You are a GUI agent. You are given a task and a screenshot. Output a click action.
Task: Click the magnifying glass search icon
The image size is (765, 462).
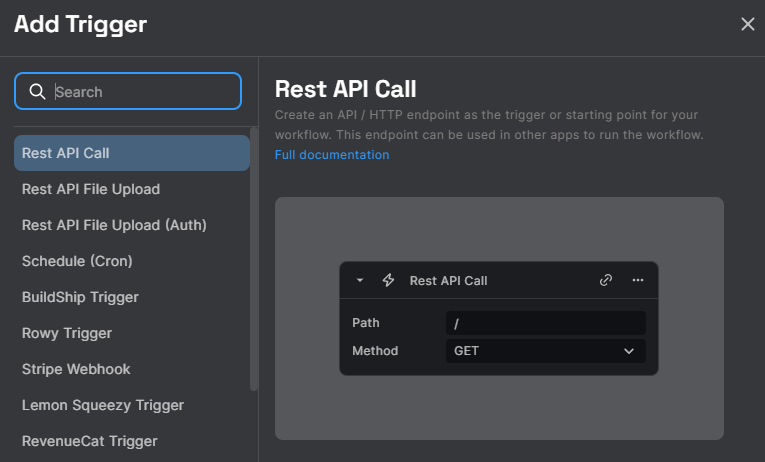click(x=37, y=91)
